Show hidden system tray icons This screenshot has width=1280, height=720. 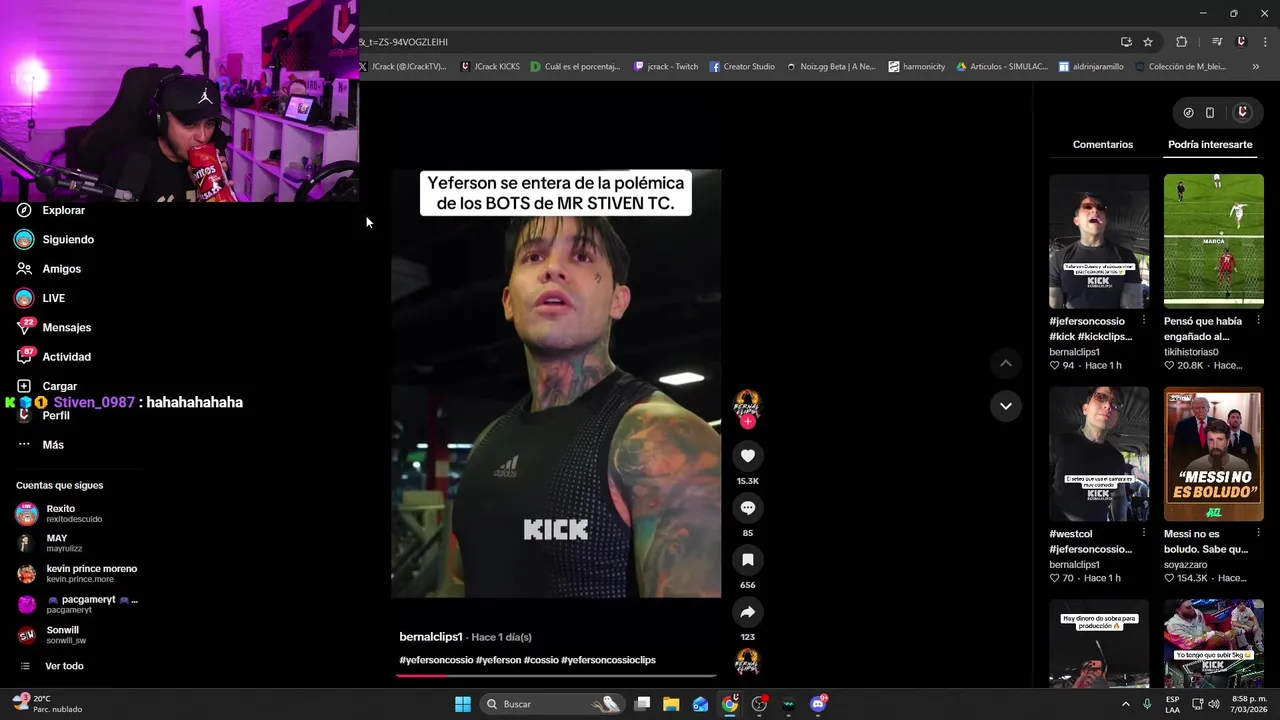point(1125,704)
